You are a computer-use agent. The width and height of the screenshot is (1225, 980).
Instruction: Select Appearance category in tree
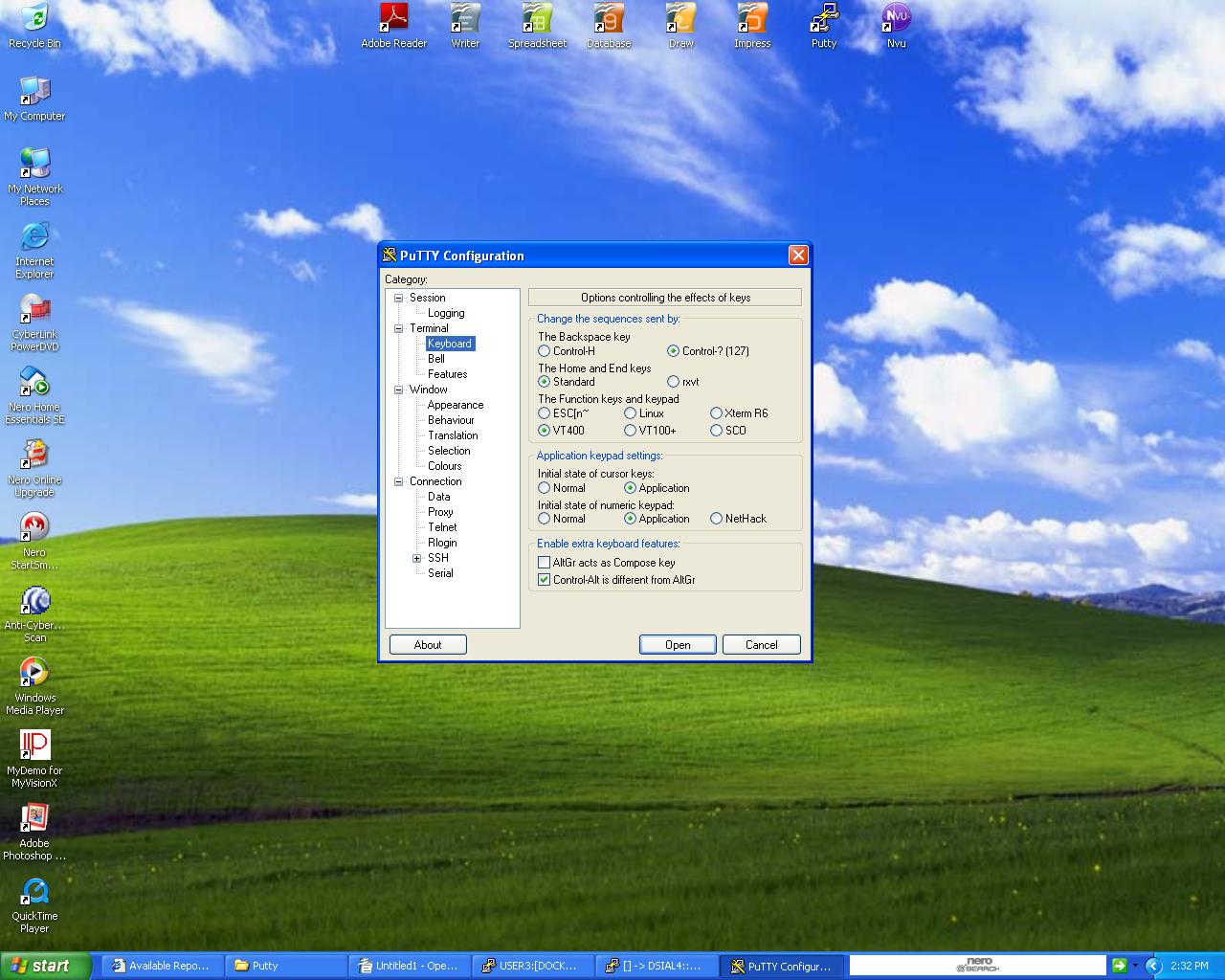click(x=456, y=405)
